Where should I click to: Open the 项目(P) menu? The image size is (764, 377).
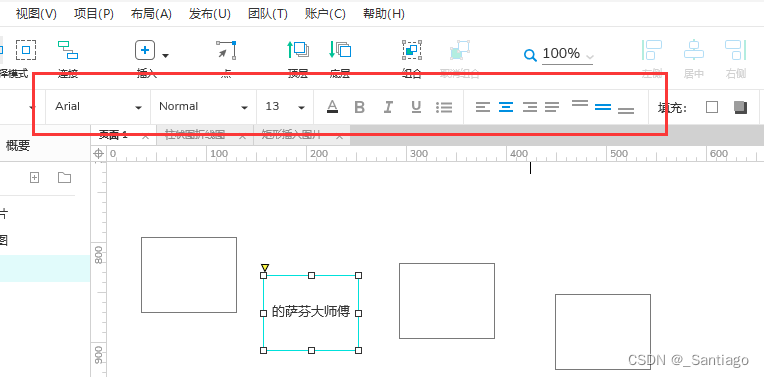click(x=94, y=14)
